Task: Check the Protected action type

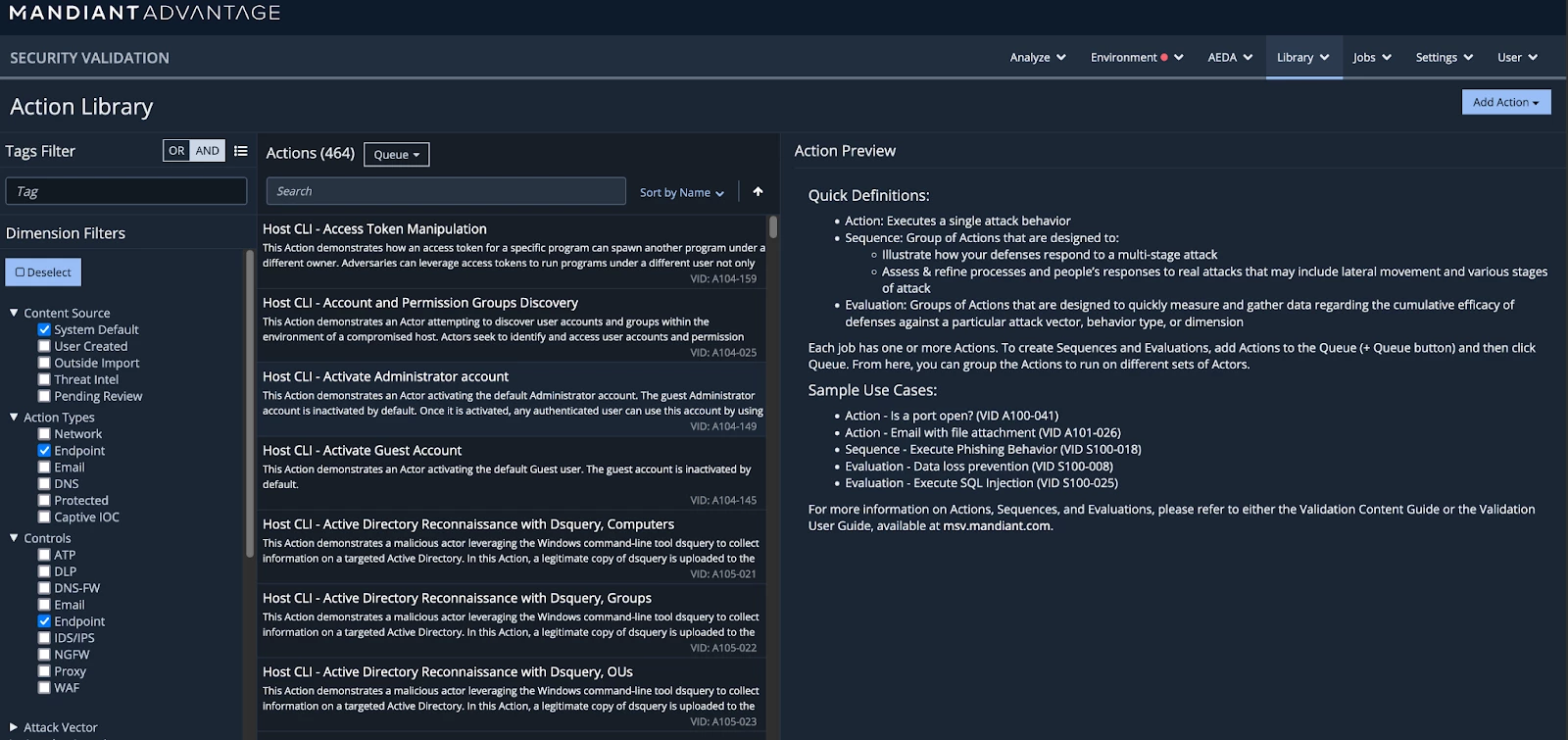Action: pos(44,500)
